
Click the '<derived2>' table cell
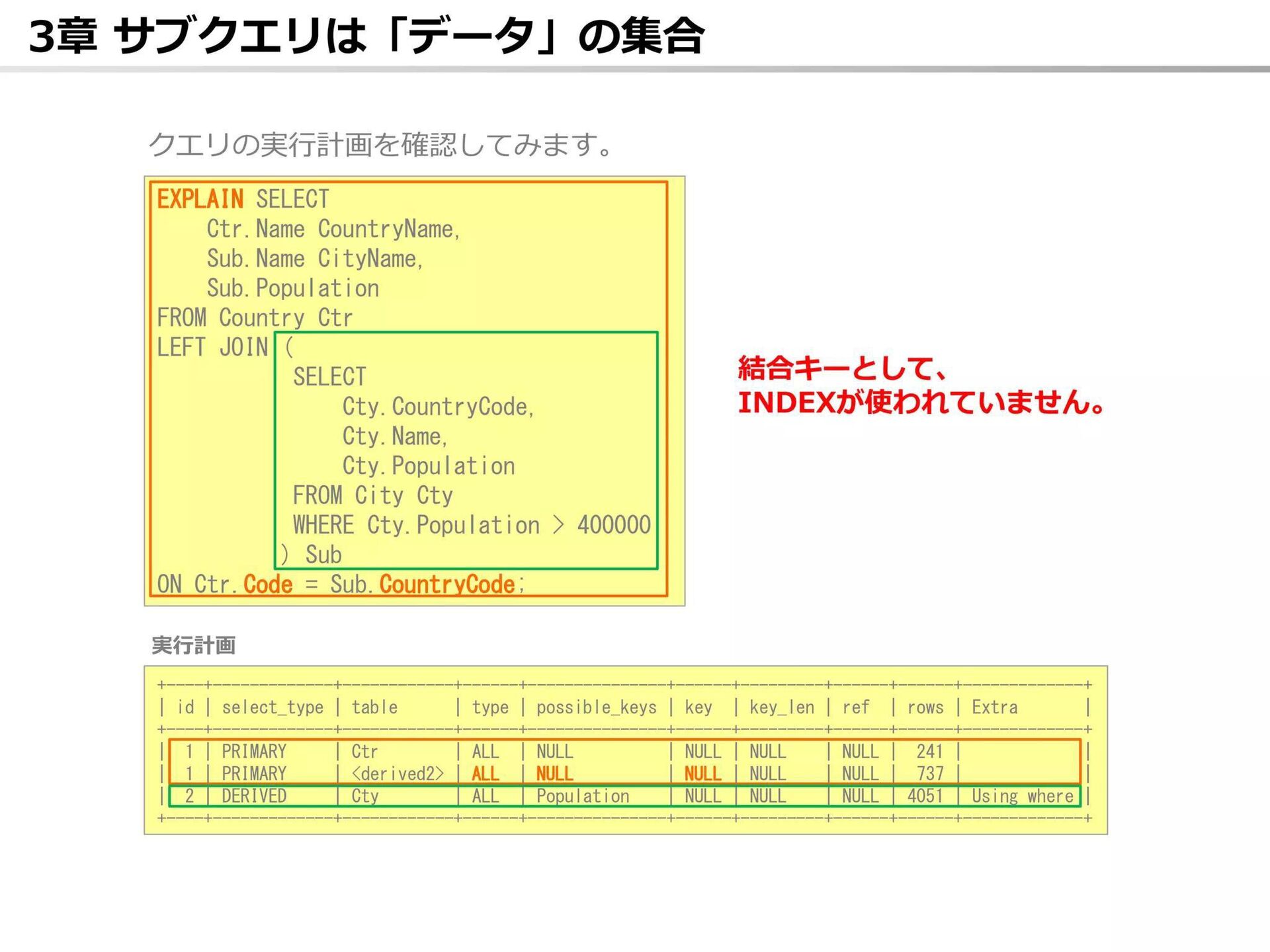pos(398,773)
